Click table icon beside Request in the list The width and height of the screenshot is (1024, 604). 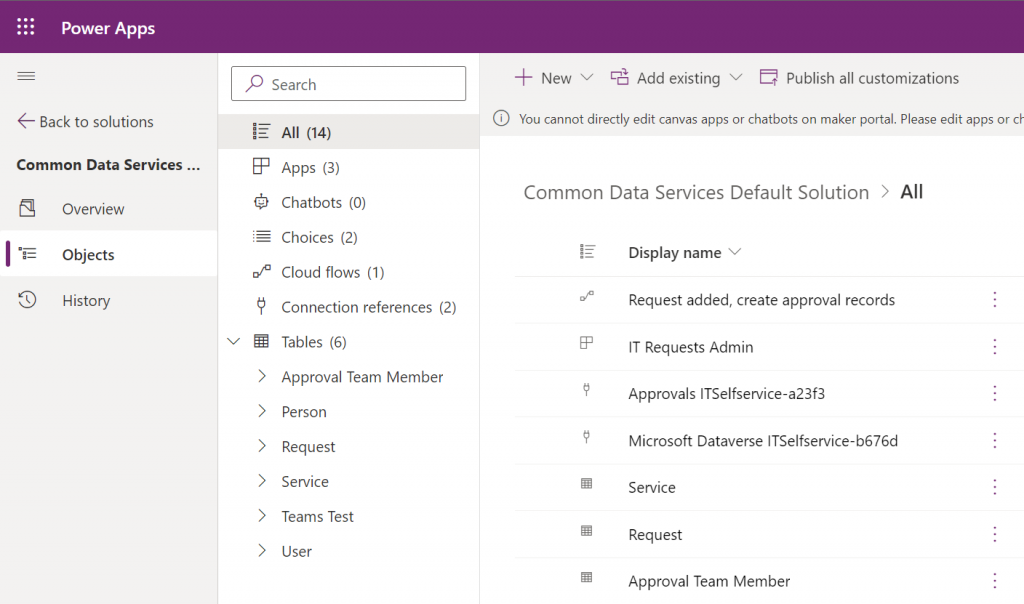(x=586, y=531)
